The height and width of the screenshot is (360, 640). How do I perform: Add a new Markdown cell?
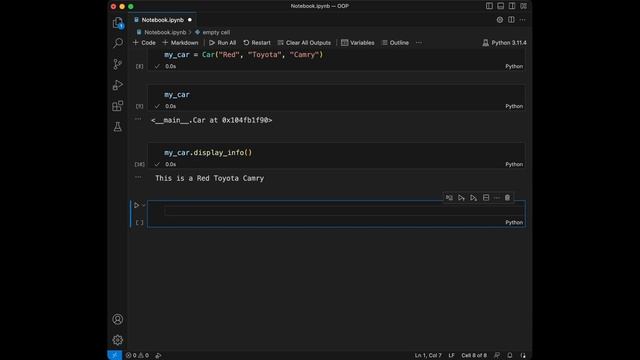click(x=180, y=42)
